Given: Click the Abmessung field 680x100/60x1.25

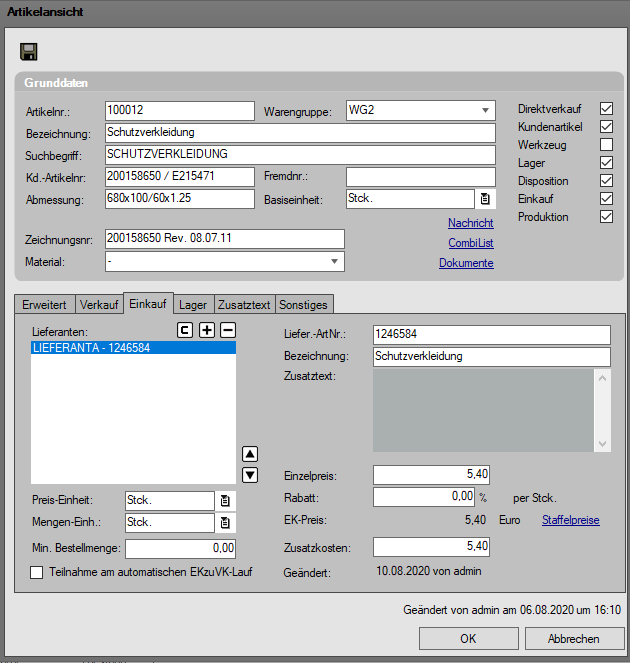Looking at the screenshot, I should (180, 199).
